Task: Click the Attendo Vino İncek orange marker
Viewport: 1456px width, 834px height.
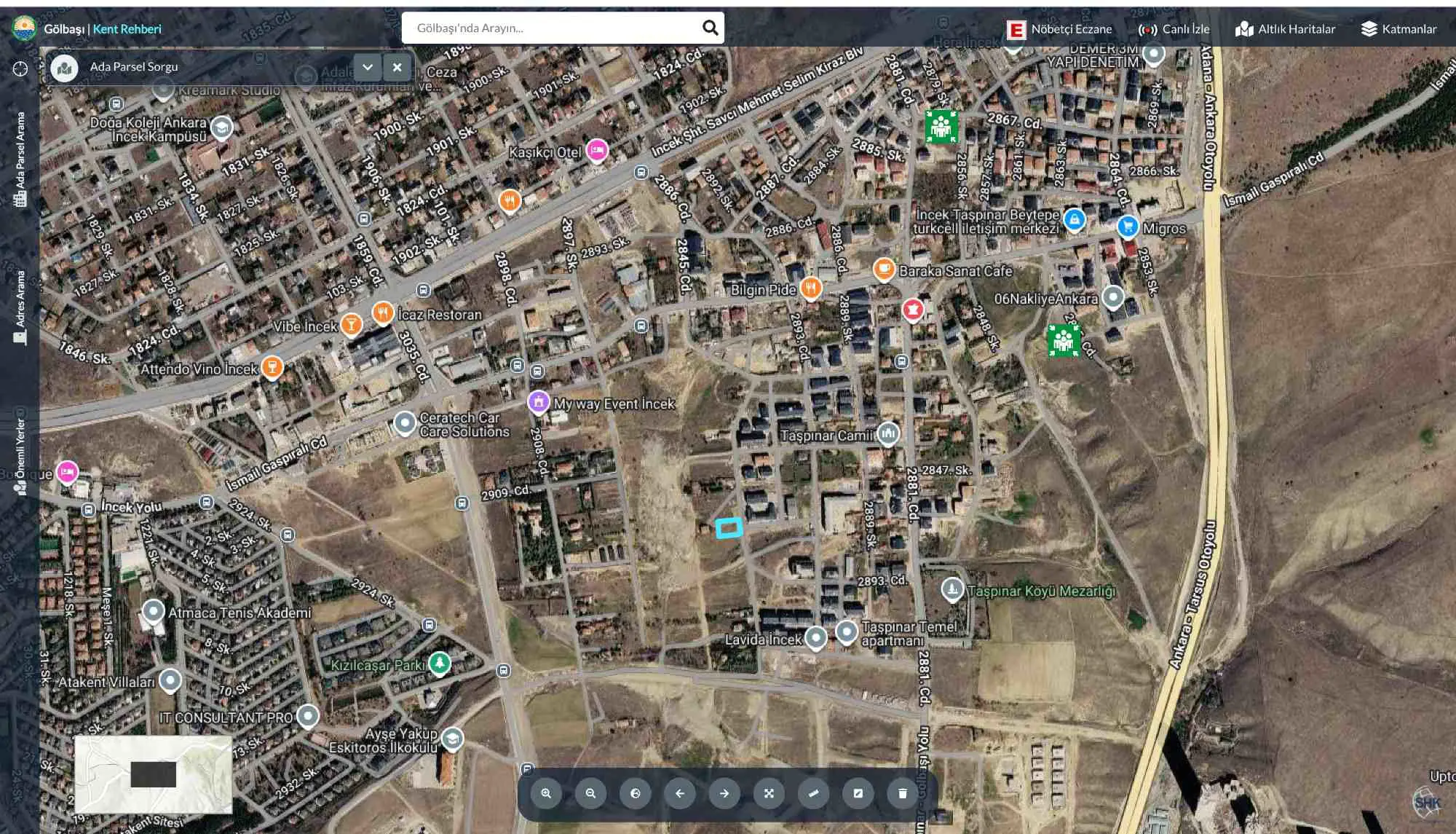Action: pyautogui.click(x=272, y=367)
